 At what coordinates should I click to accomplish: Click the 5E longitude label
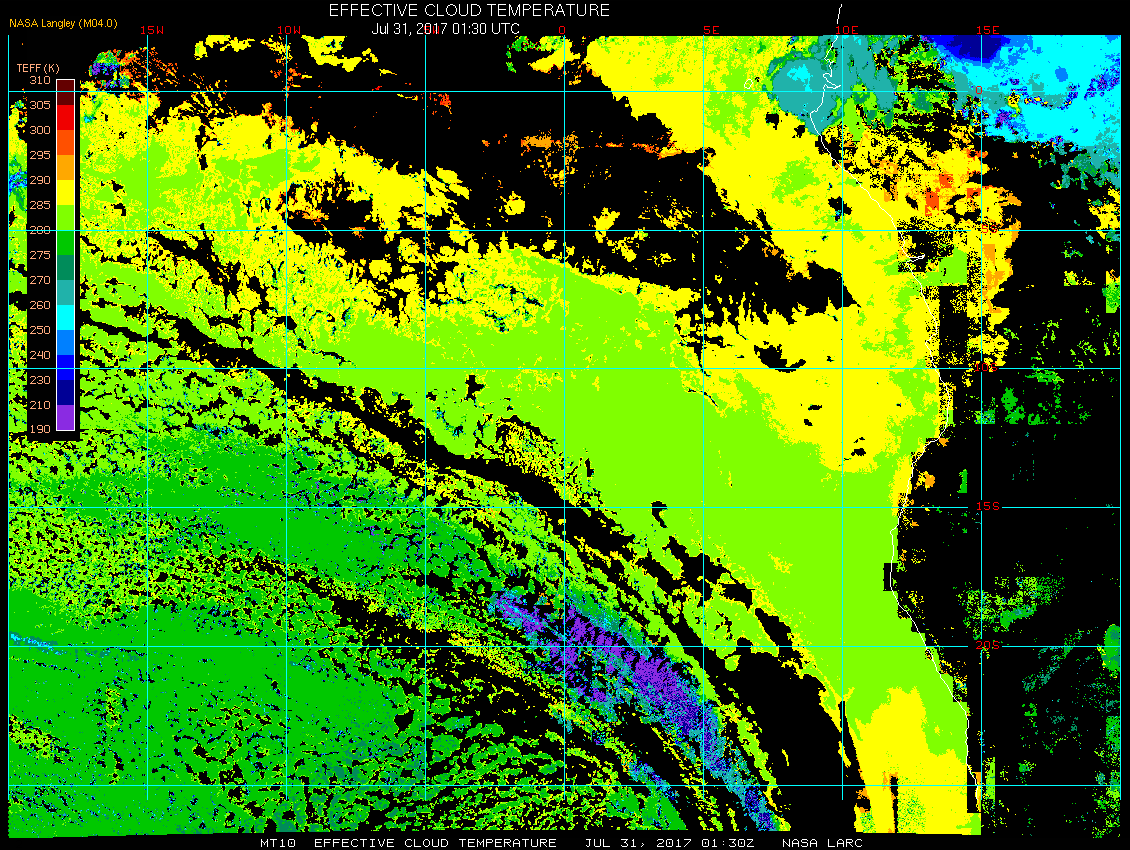point(711,30)
